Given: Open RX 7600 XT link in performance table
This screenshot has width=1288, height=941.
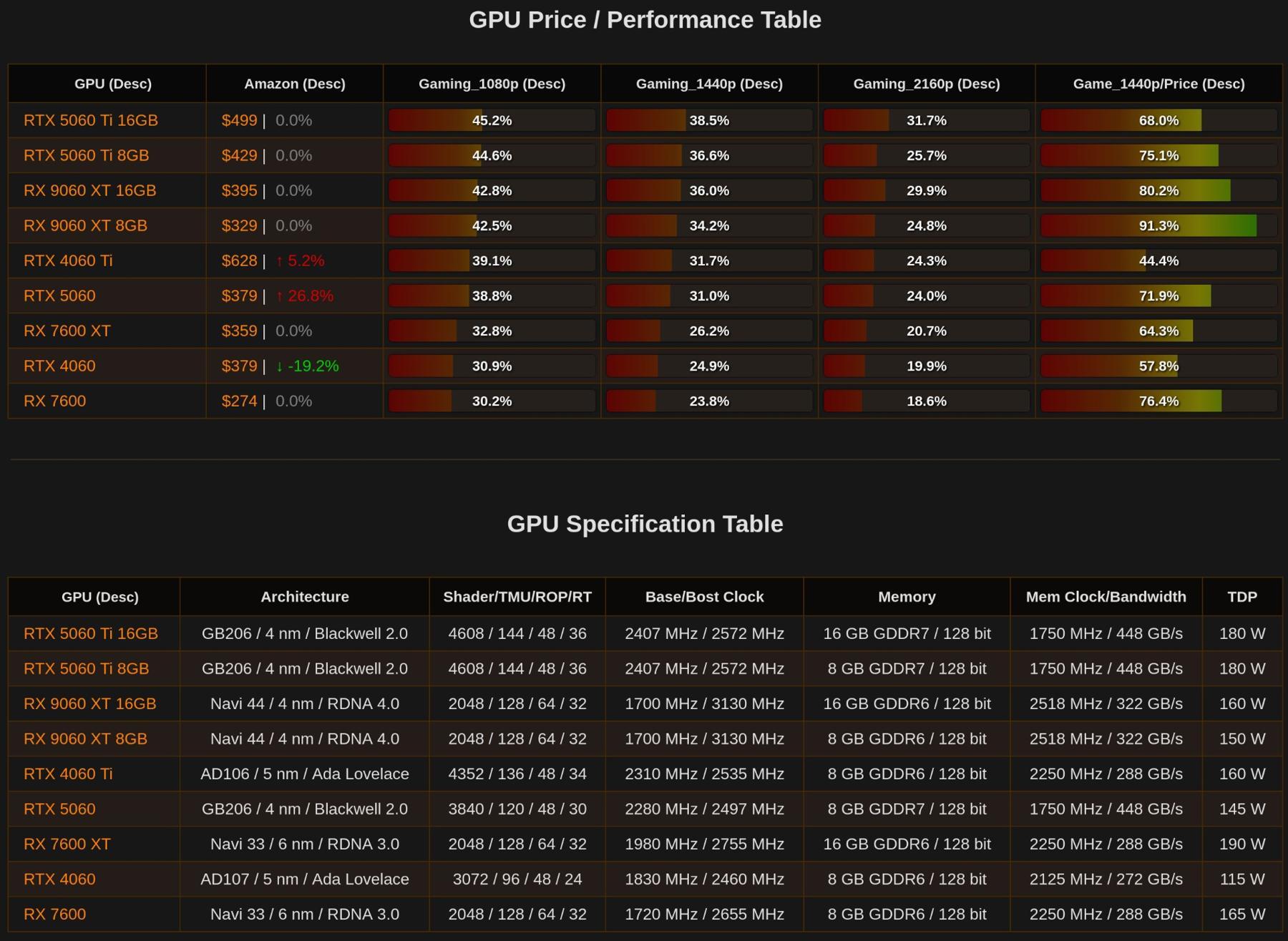Looking at the screenshot, I should coord(67,331).
